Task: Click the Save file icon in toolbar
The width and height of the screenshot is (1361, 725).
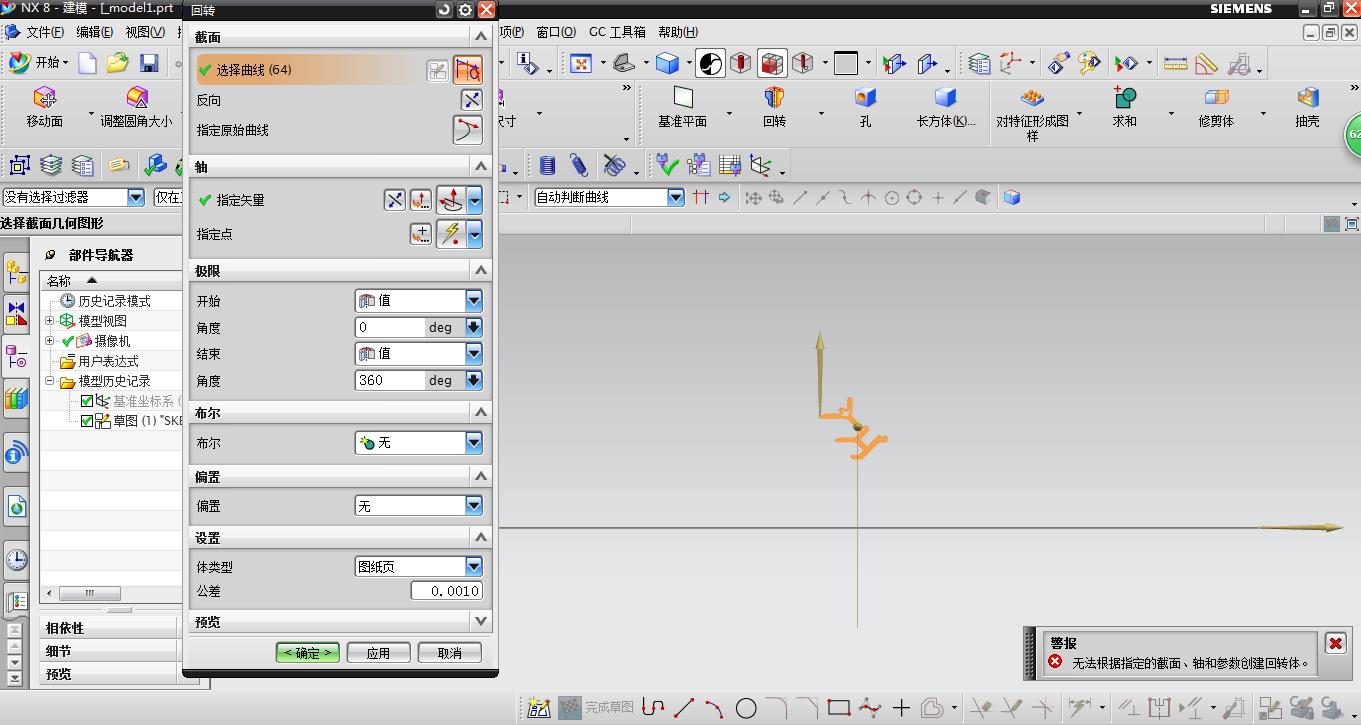Action: click(x=149, y=63)
